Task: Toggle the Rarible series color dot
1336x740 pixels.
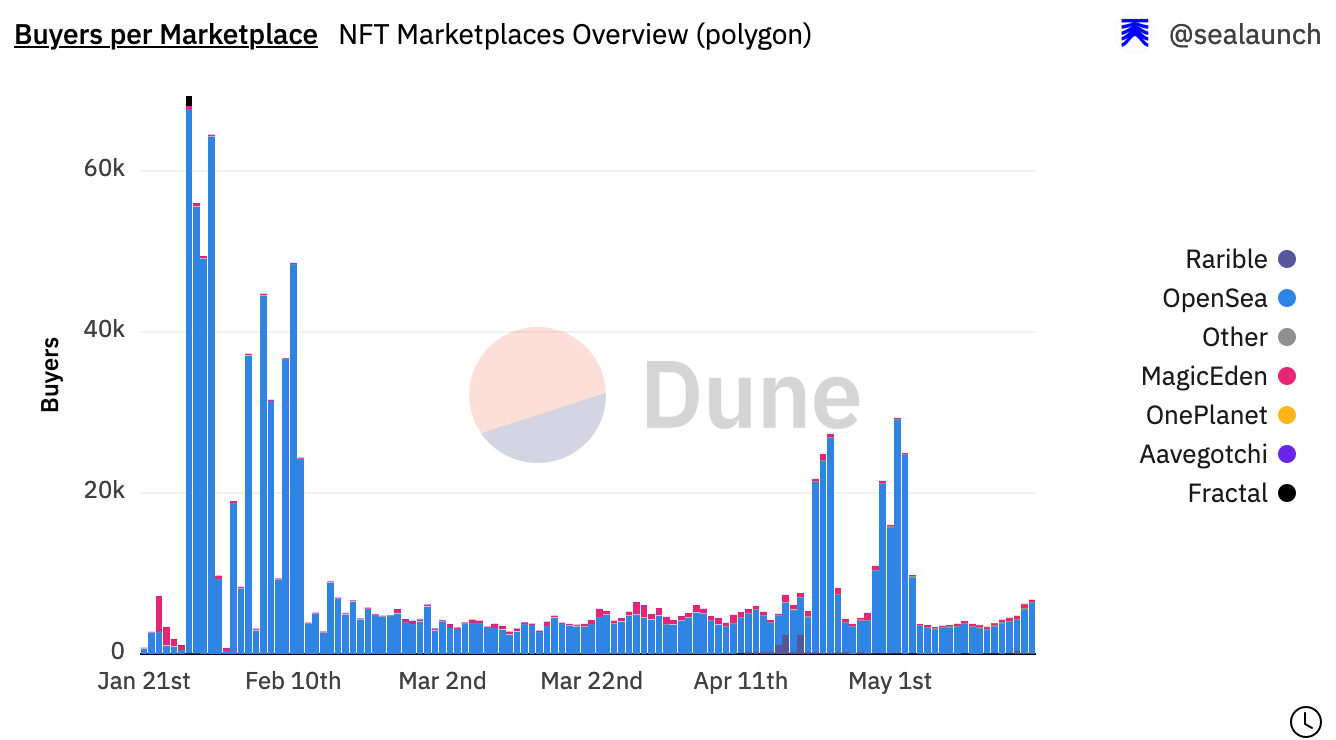Action: (x=1287, y=259)
